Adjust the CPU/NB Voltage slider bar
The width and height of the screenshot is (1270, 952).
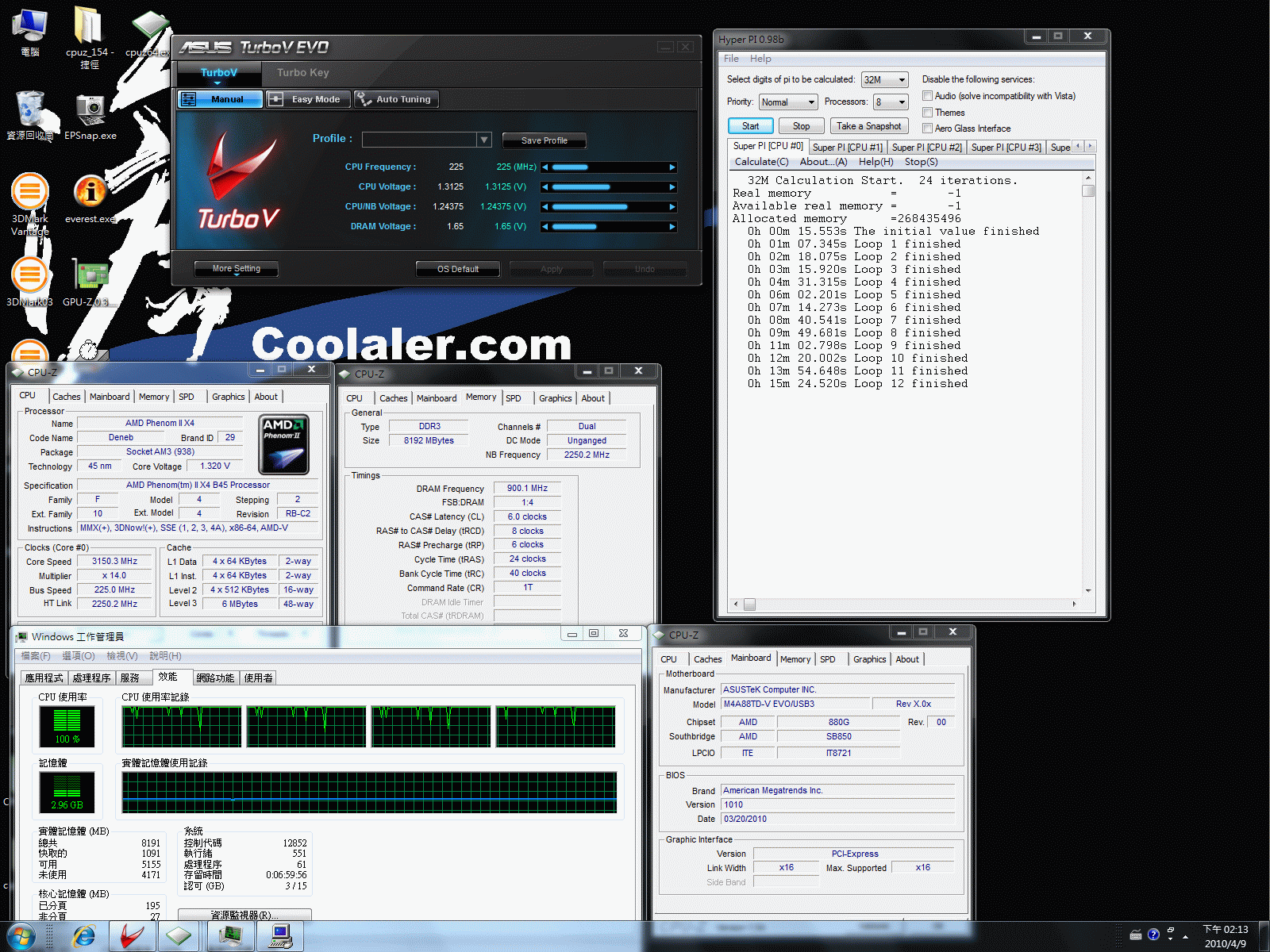609,207
